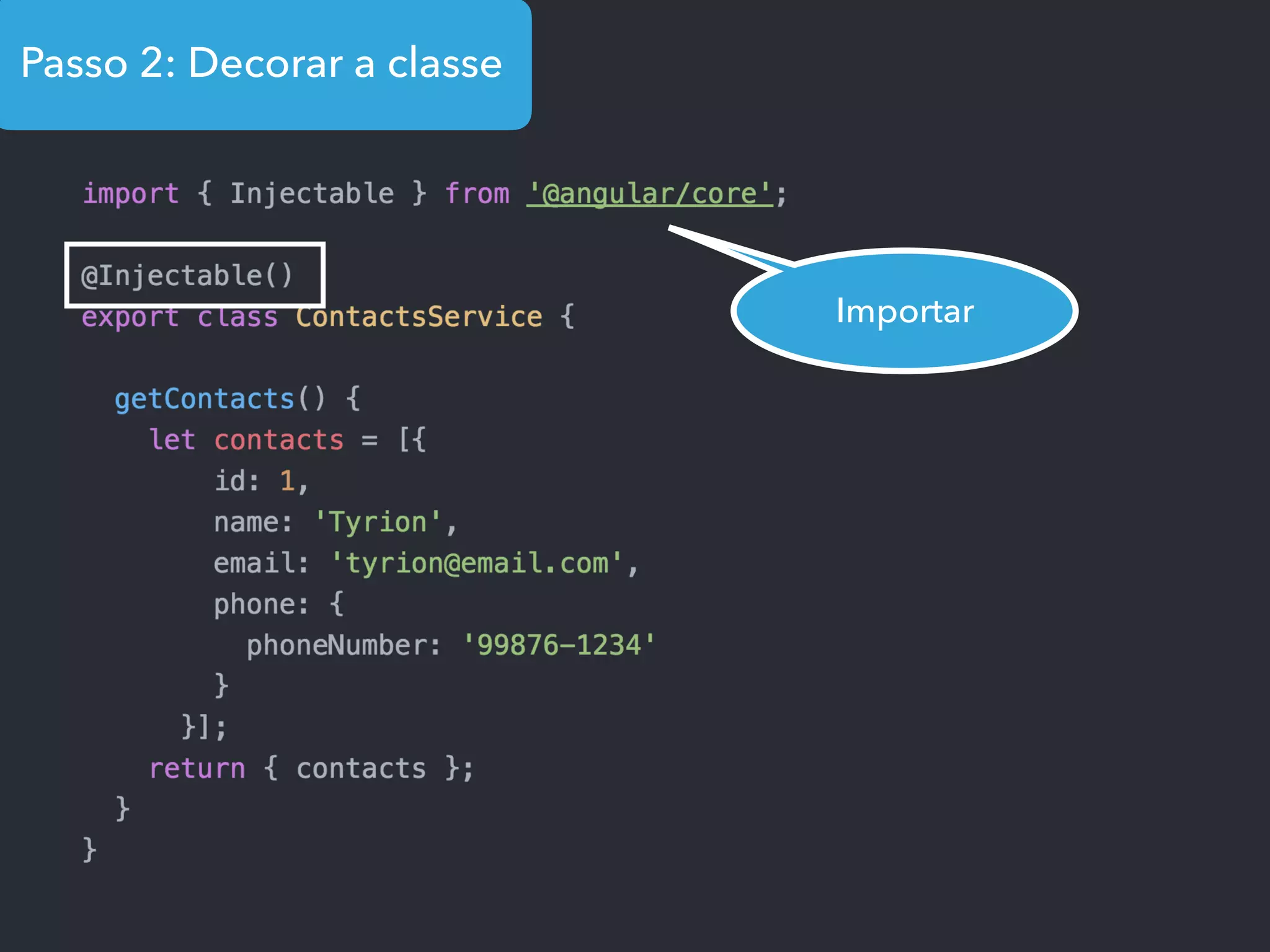Click the boxed @Injectable() decorator
Screen dimensions: 1270x952
pyautogui.click(x=188, y=275)
